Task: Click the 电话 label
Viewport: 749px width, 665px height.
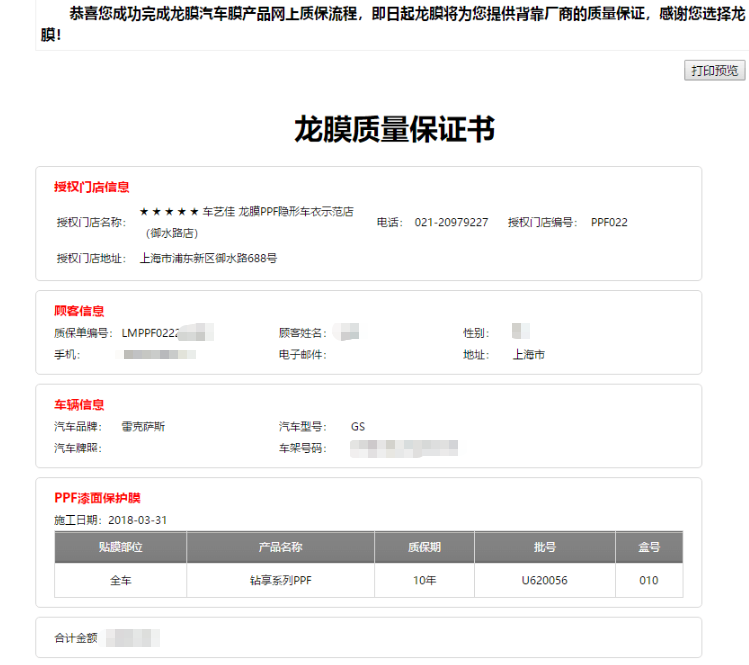Action: coord(390,222)
